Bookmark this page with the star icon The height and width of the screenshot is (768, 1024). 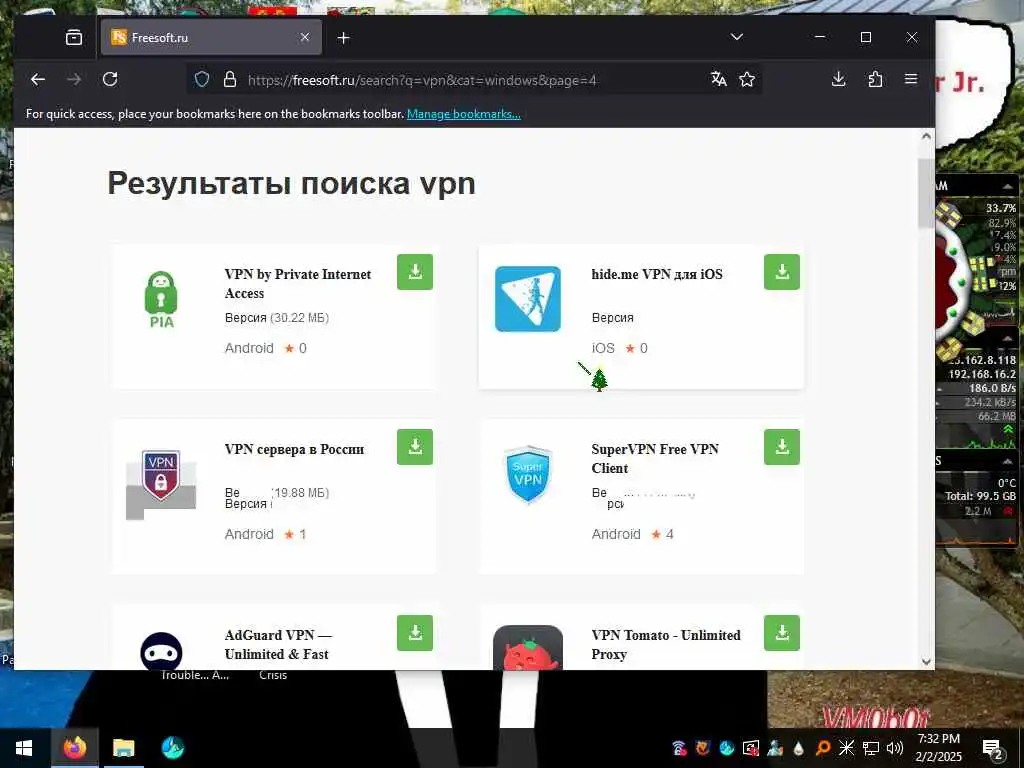[747, 80]
